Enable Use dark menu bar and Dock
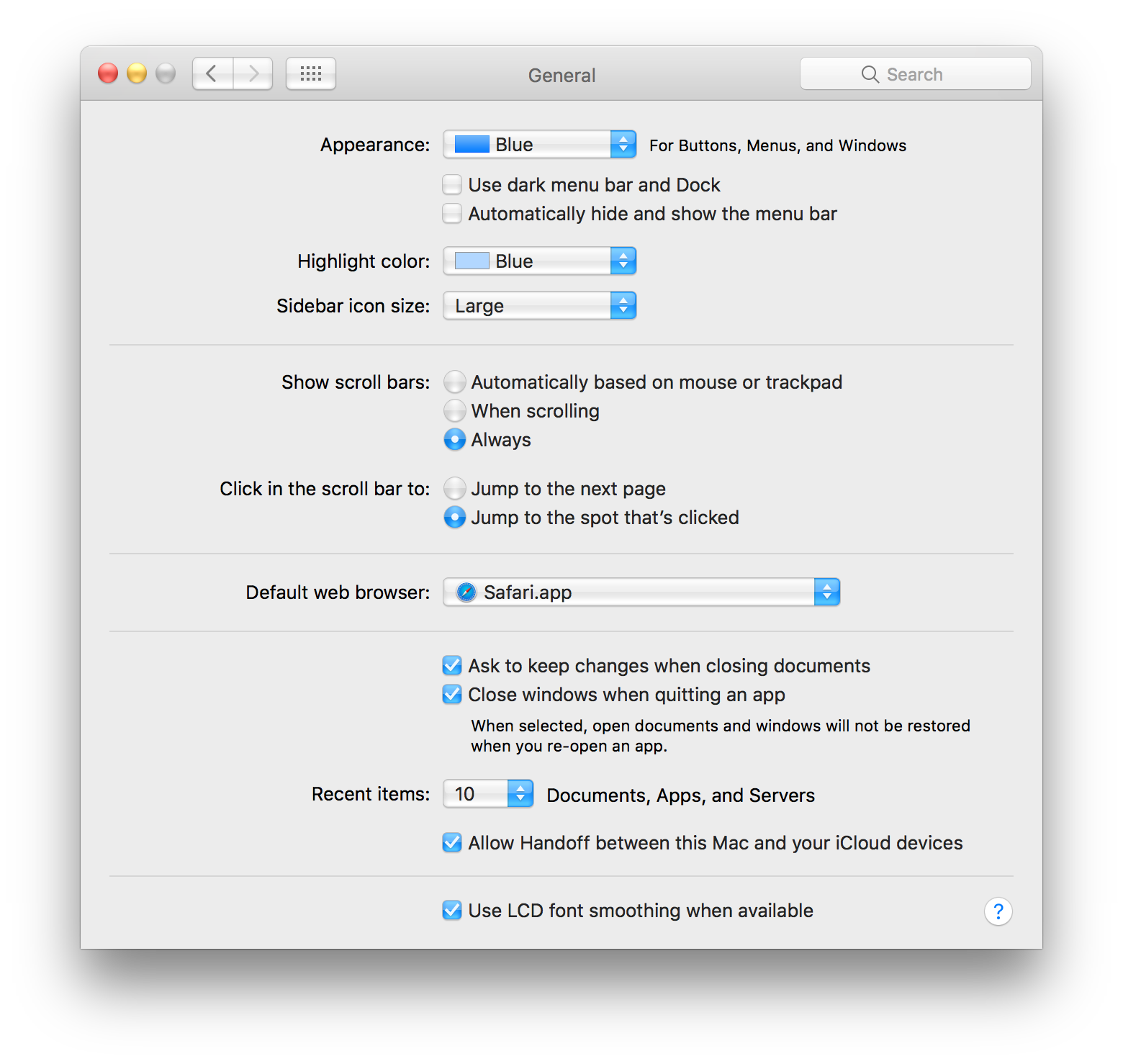Viewport: 1123px width, 1064px height. 452,185
